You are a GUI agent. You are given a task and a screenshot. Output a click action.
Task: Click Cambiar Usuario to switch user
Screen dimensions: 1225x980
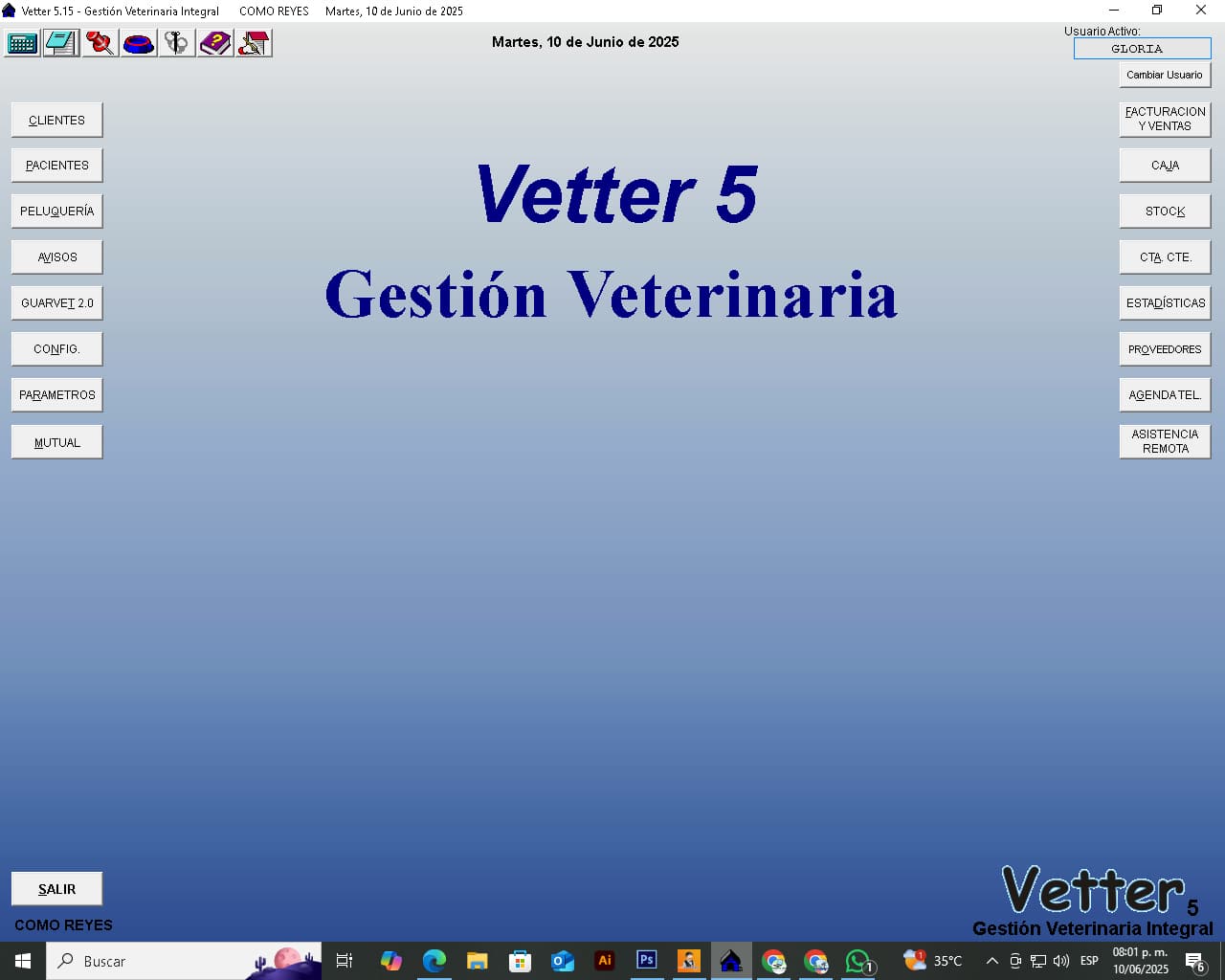(x=1165, y=75)
